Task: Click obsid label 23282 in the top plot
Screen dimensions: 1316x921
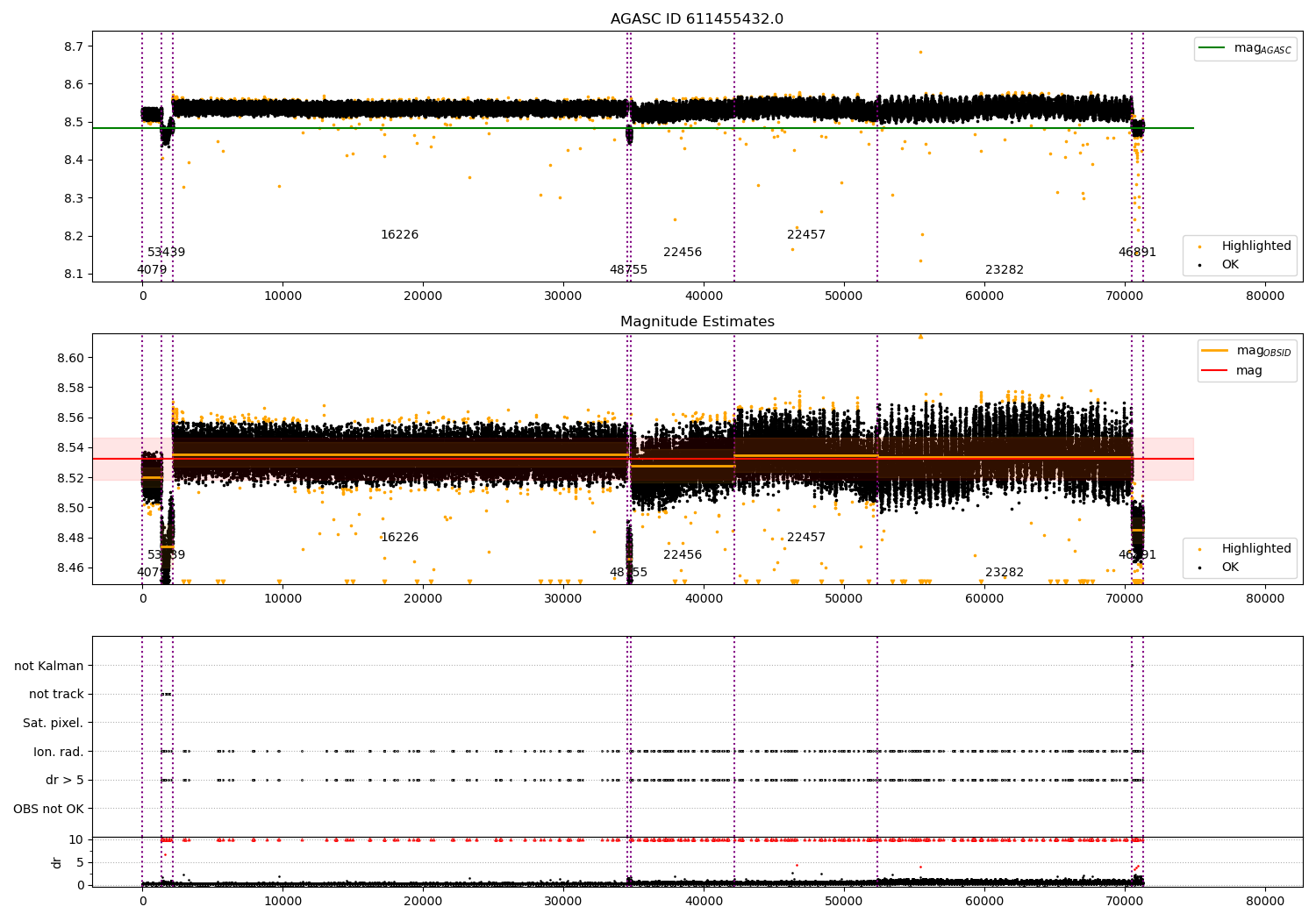Action: pos(1005,270)
